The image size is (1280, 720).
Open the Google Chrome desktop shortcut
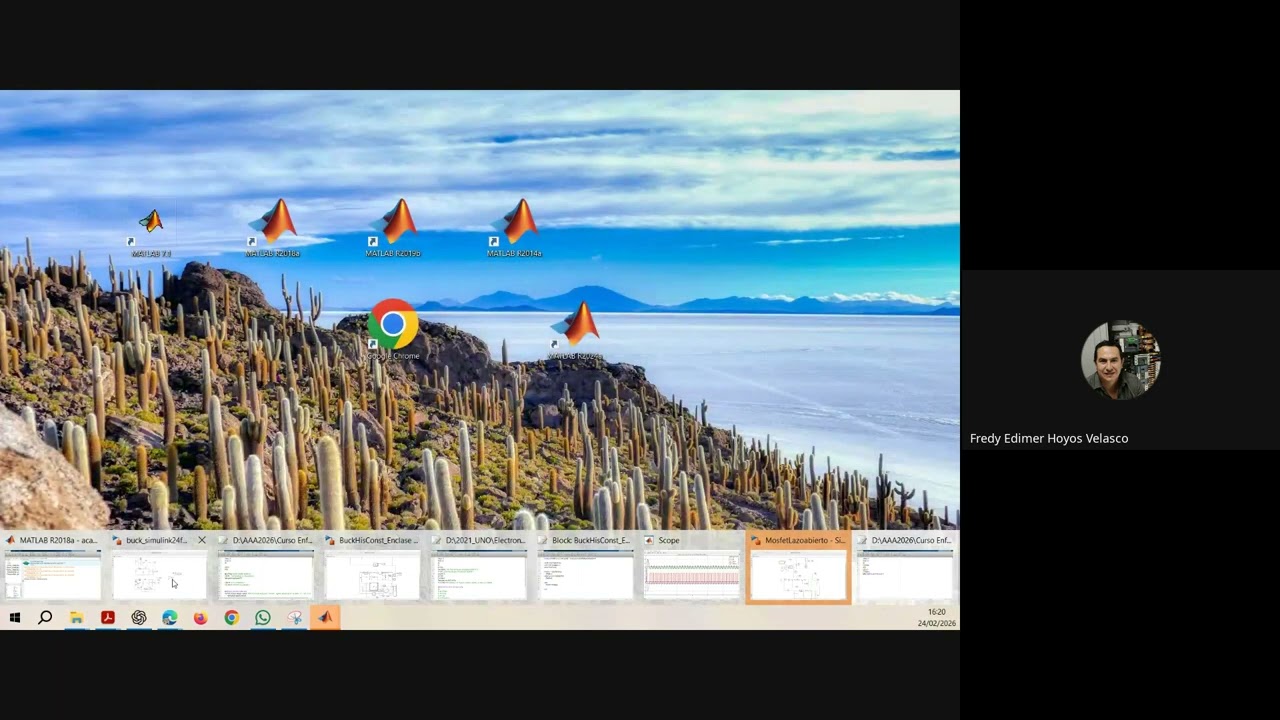393,329
